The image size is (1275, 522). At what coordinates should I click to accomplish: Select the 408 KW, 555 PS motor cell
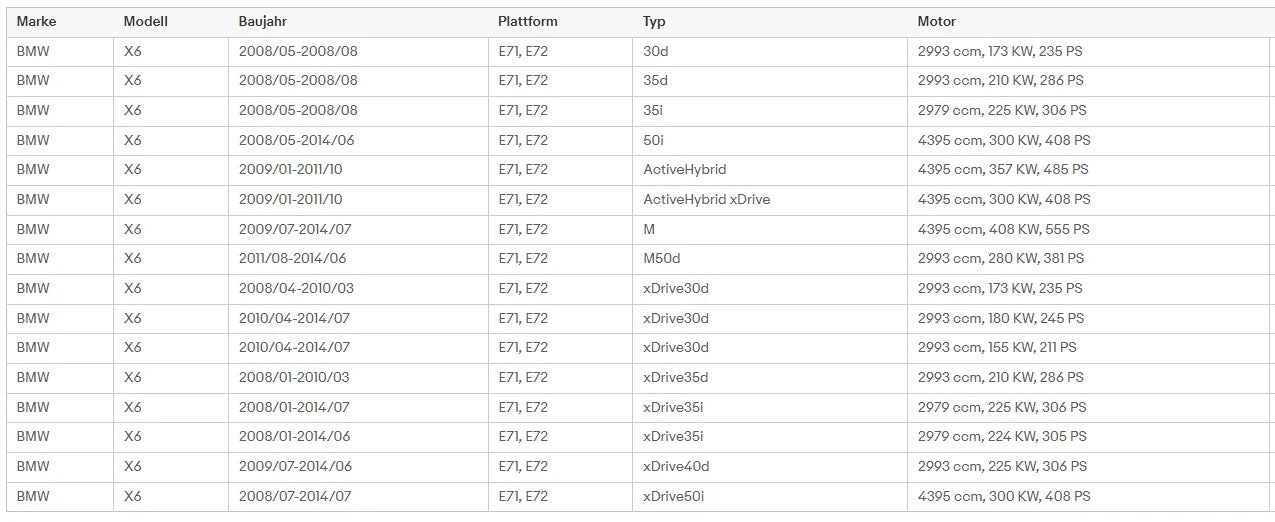pos(1090,229)
